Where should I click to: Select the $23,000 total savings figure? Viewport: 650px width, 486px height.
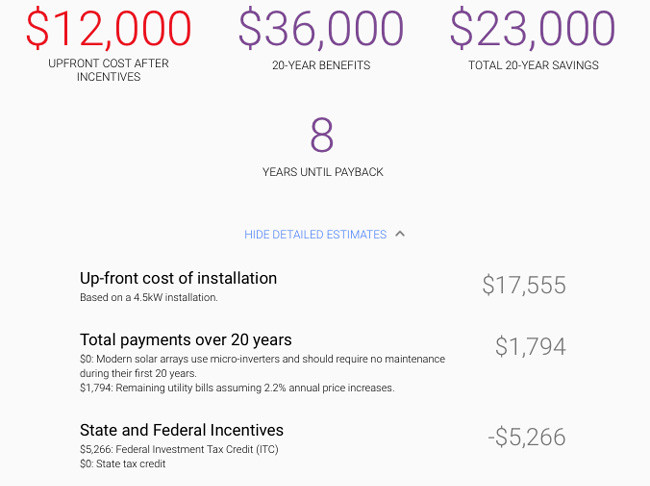(533, 28)
